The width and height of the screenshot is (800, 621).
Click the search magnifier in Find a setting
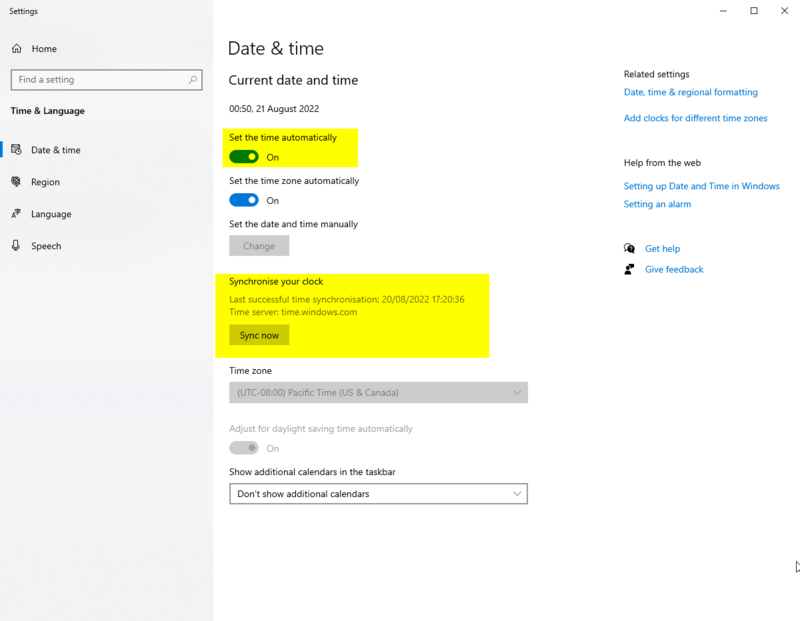point(193,79)
